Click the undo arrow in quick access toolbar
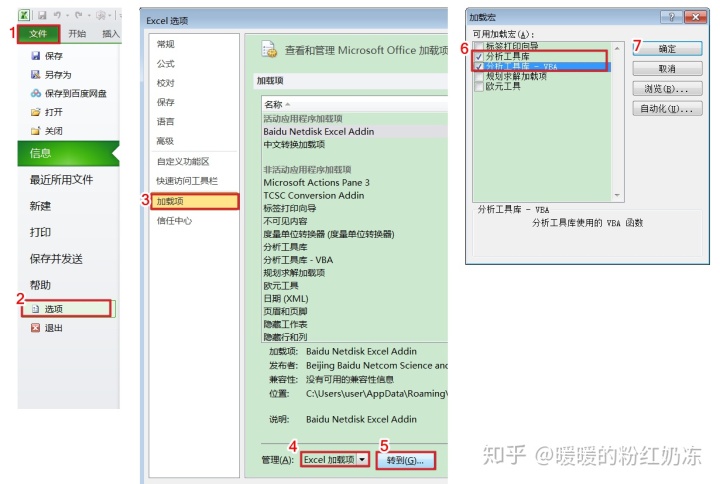 (57, 16)
